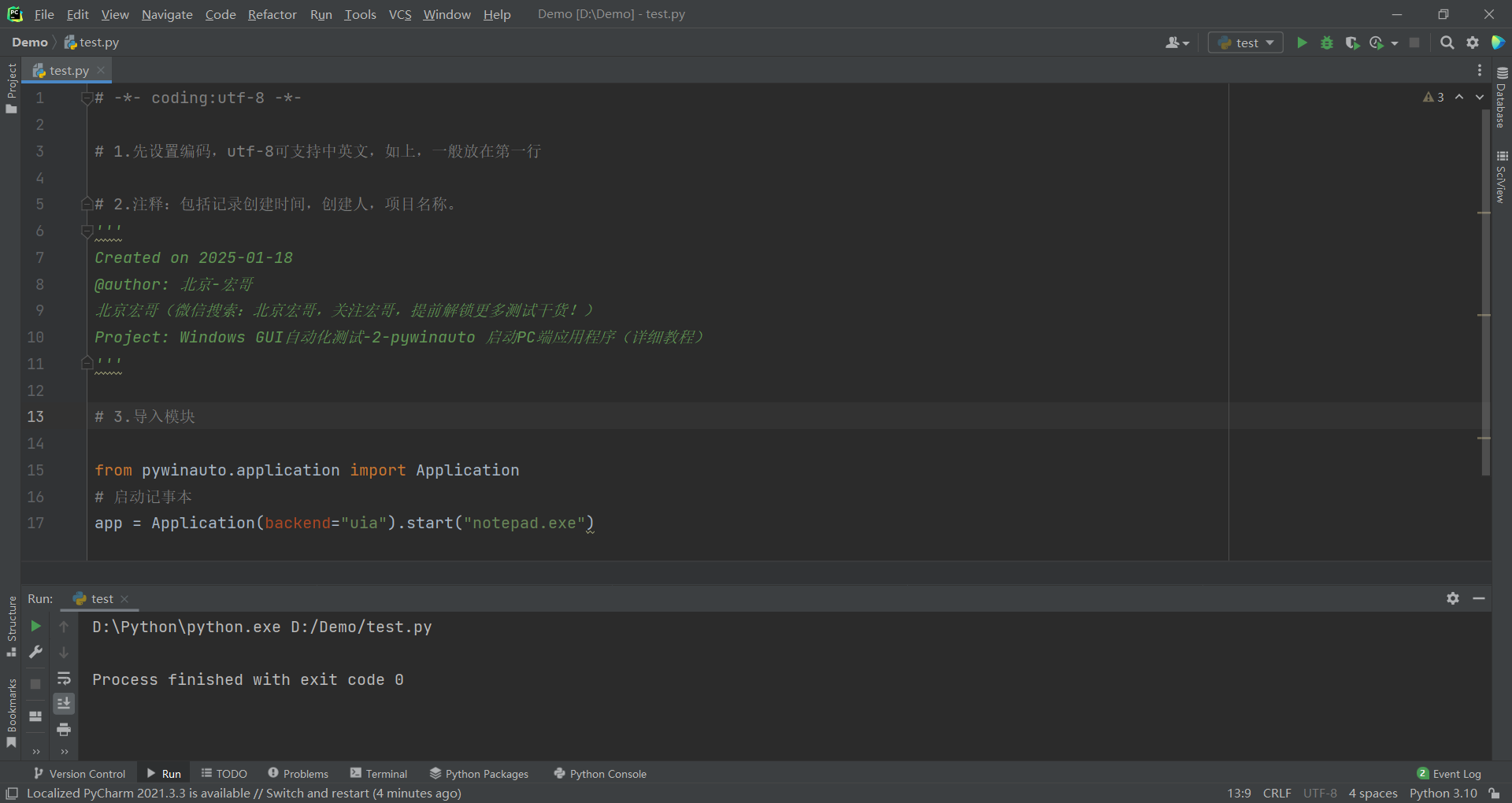Open the Event Log button

tap(1449, 774)
